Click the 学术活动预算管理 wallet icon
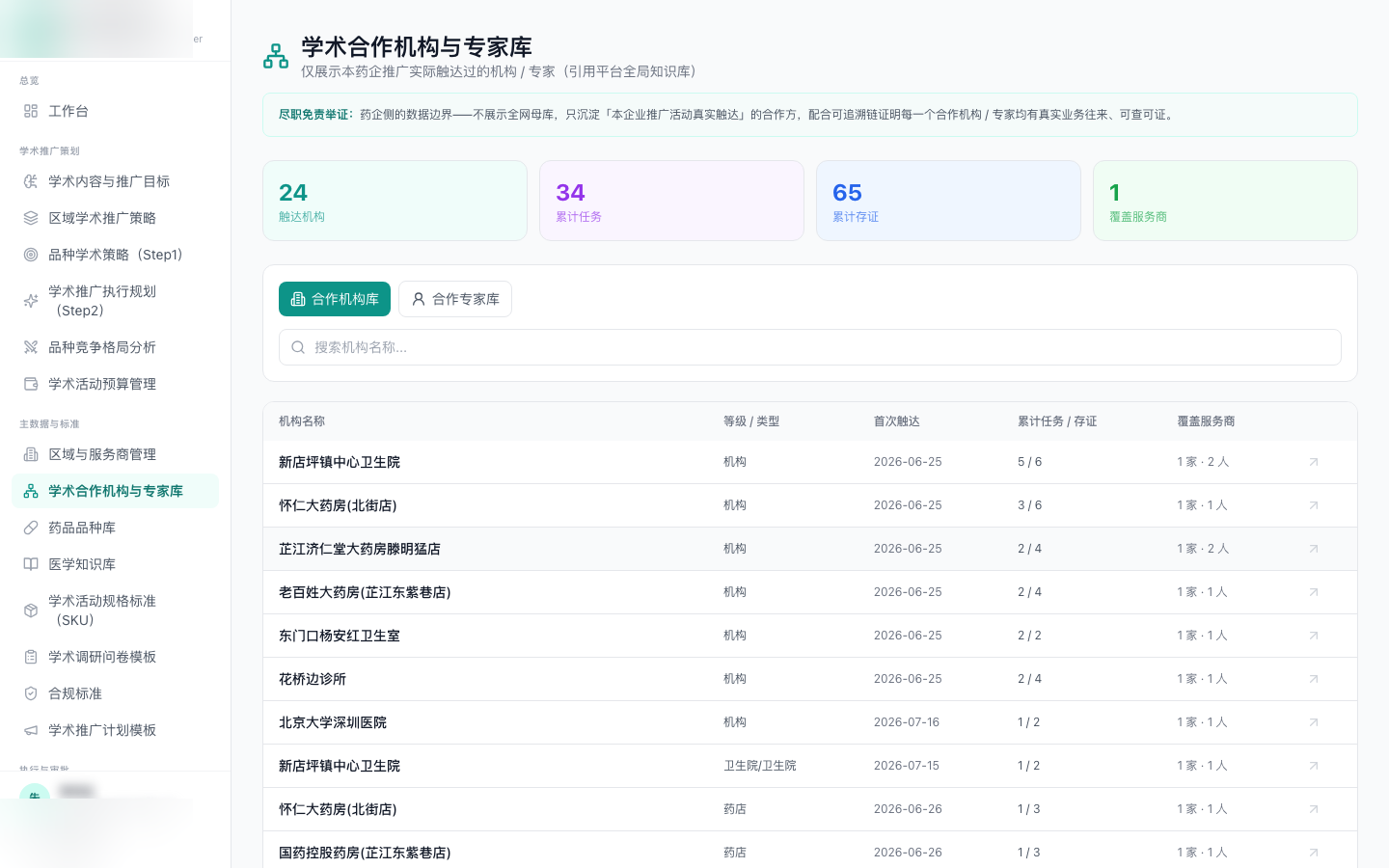 click(31, 384)
